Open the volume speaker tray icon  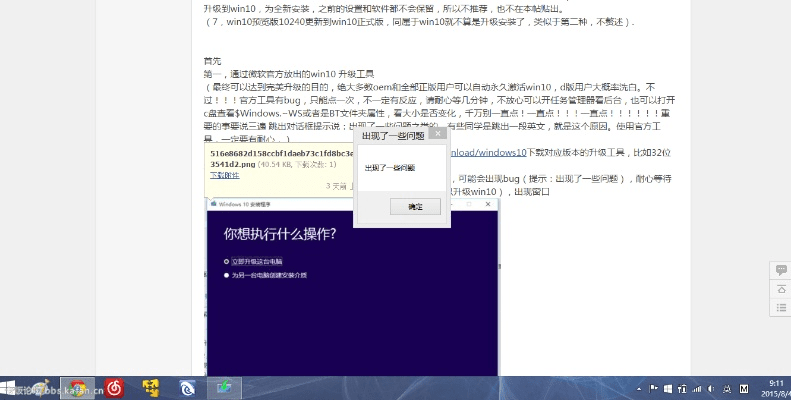[x=711, y=389]
